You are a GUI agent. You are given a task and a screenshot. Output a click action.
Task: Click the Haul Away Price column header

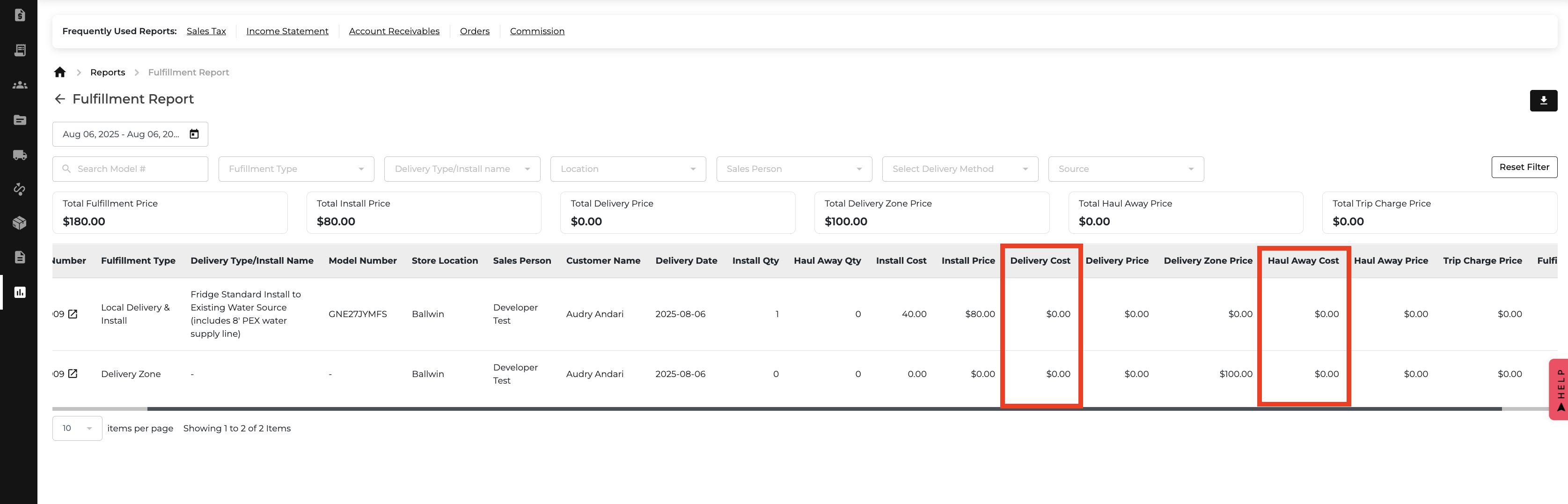coord(1391,261)
